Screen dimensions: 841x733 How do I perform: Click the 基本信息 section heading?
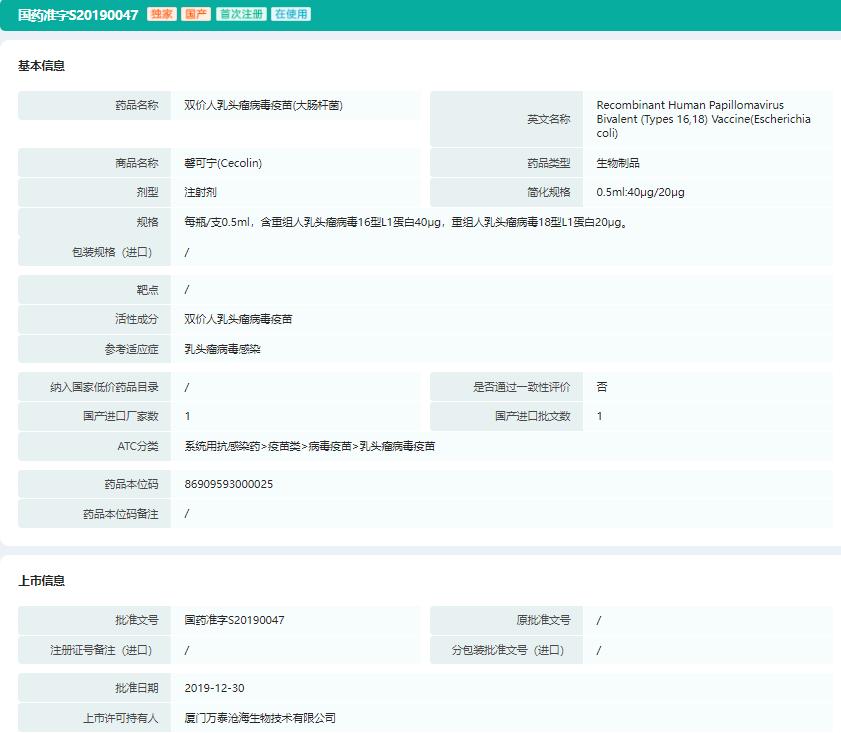42,66
